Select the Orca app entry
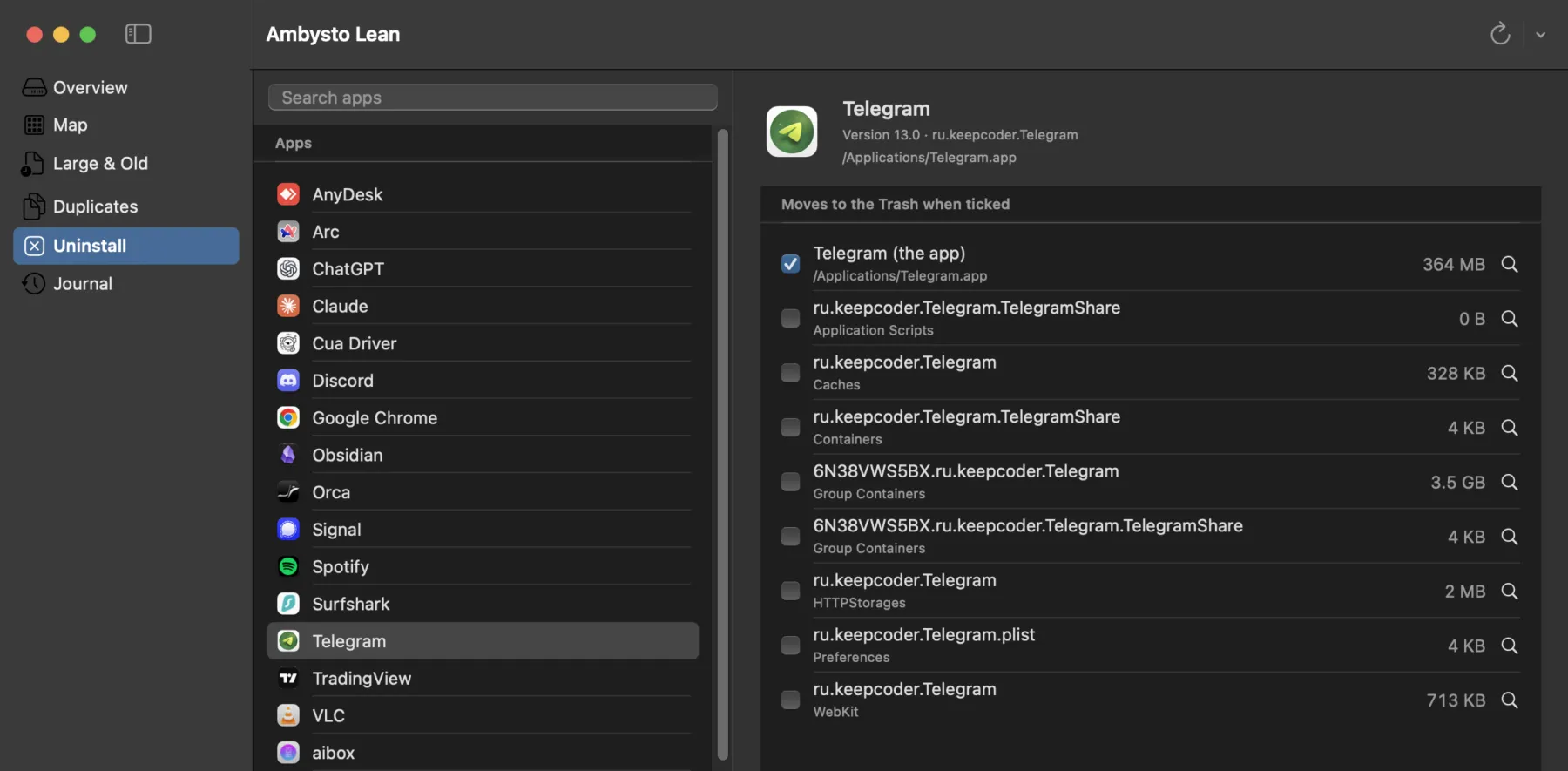1568x771 pixels. pos(483,492)
